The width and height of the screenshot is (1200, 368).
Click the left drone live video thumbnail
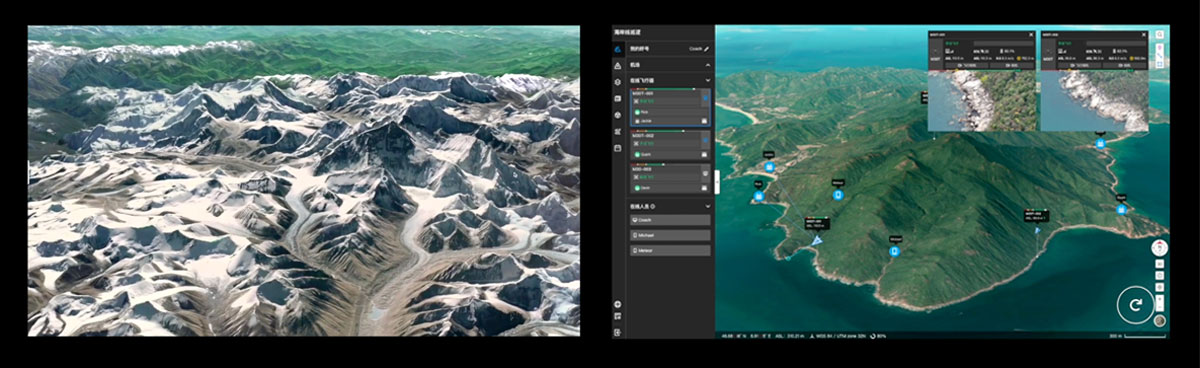(982, 100)
